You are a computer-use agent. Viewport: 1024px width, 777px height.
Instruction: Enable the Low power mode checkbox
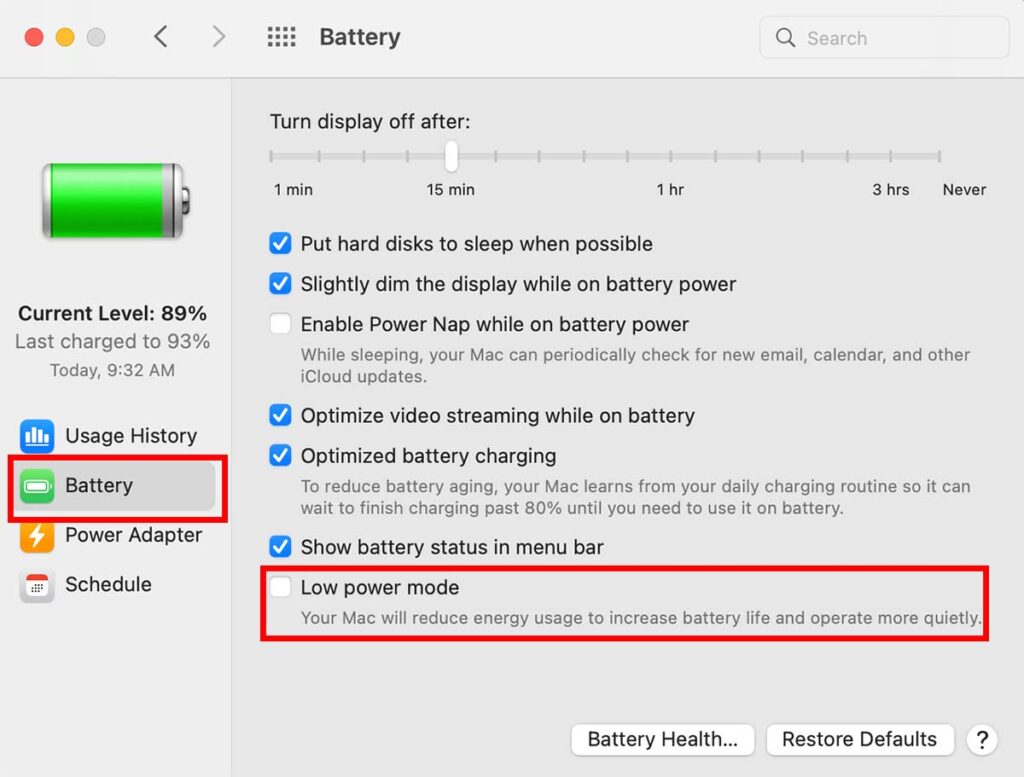(x=280, y=586)
